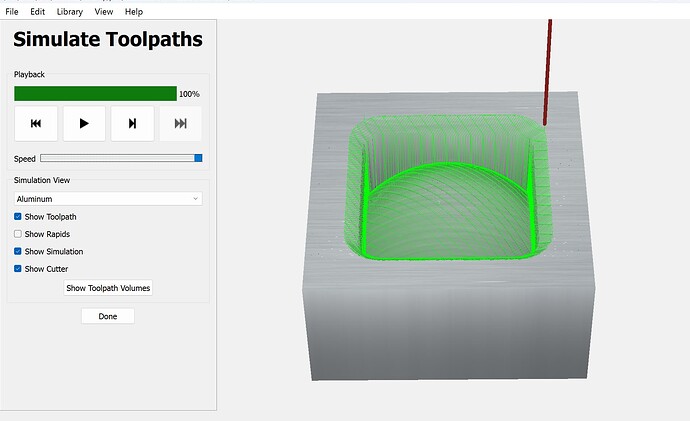Screen dimensions: 690x421
Task: Click the Play simulation icon
Action: (x=84, y=124)
